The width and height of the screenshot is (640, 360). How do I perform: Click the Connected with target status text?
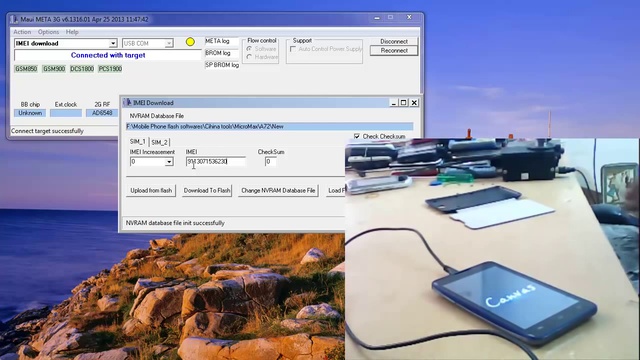tap(108, 55)
